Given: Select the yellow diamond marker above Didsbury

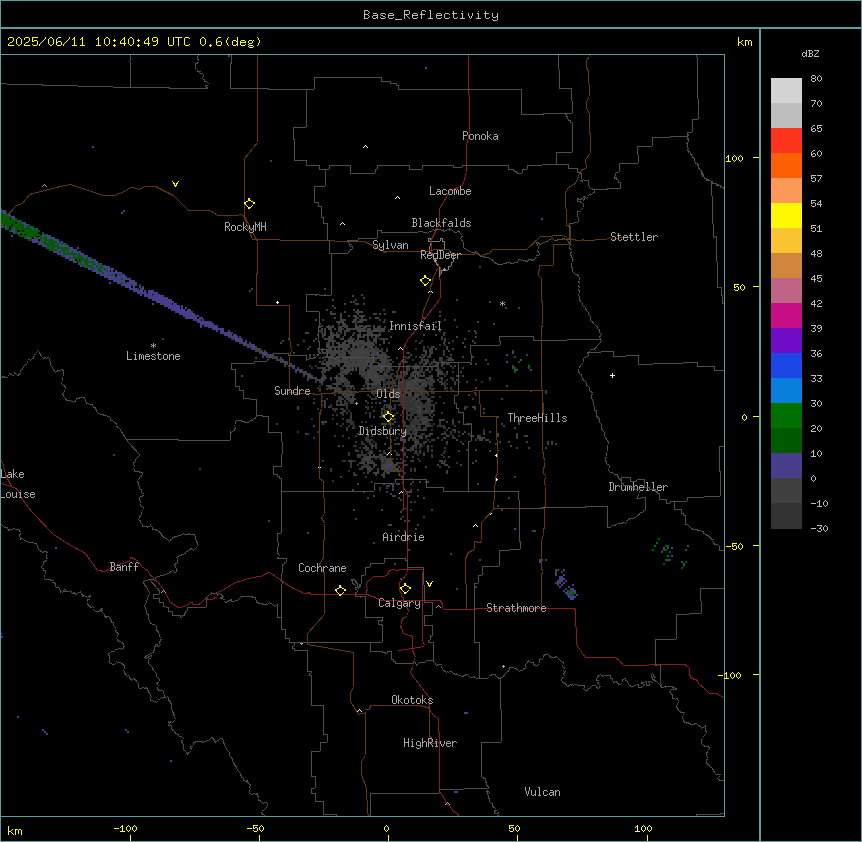Looking at the screenshot, I should tap(389, 417).
